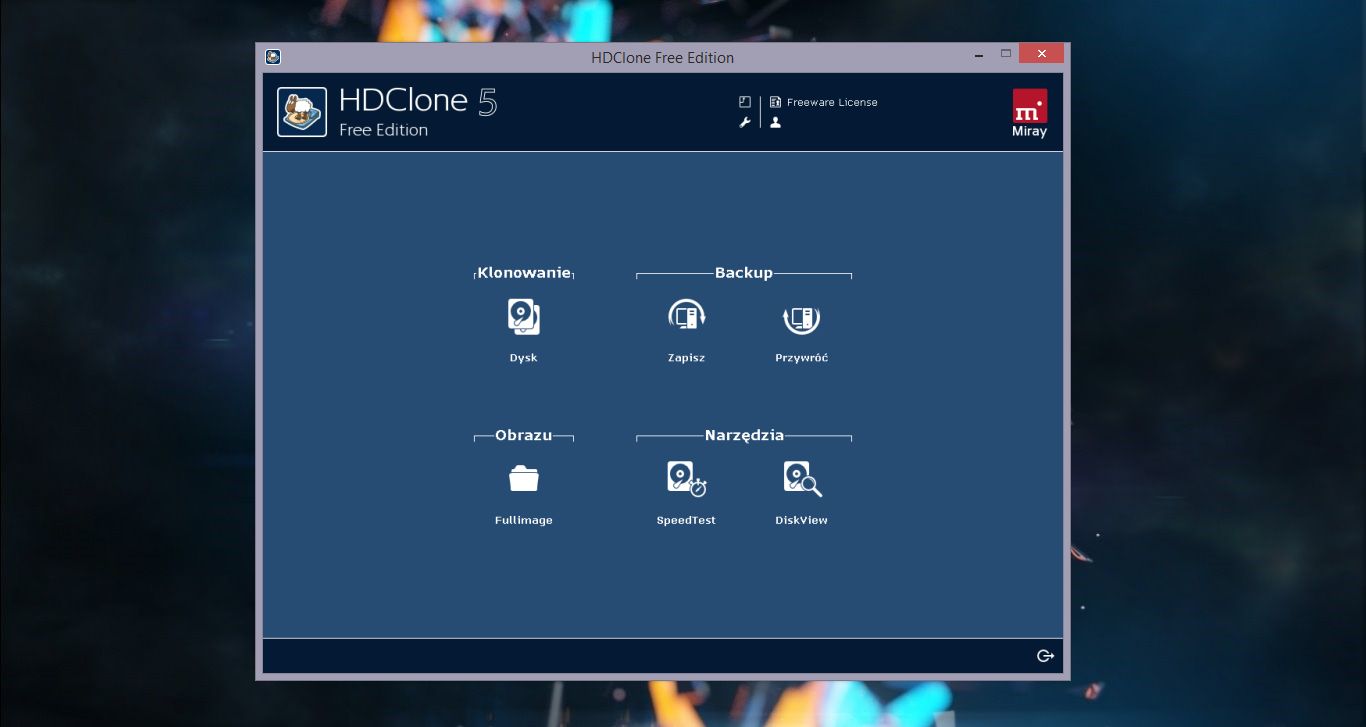Click the Miray logo
This screenshot has width=1366, height=727.
(1029, 113)
